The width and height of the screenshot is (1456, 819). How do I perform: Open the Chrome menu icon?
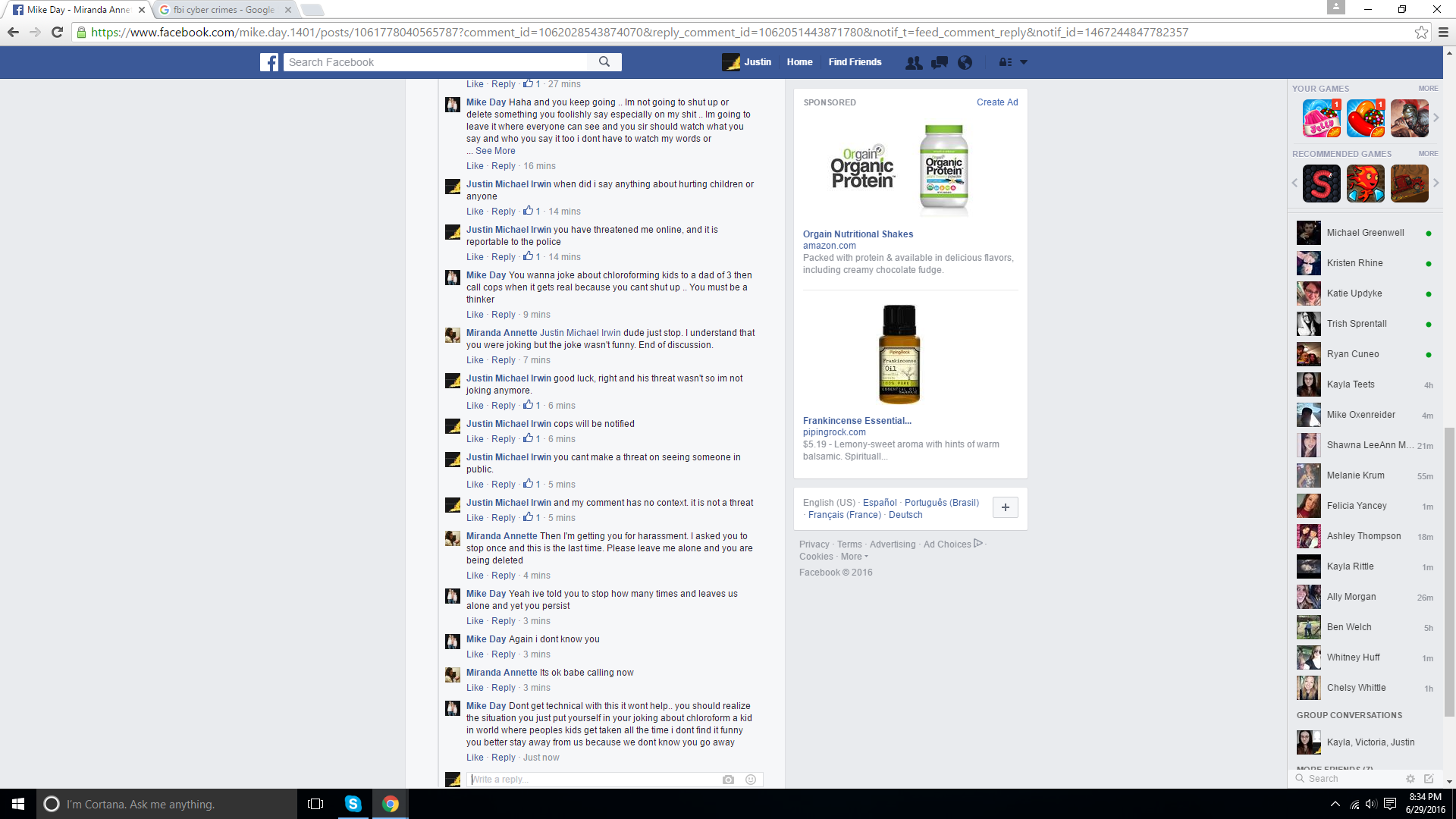coord(1443,33)
